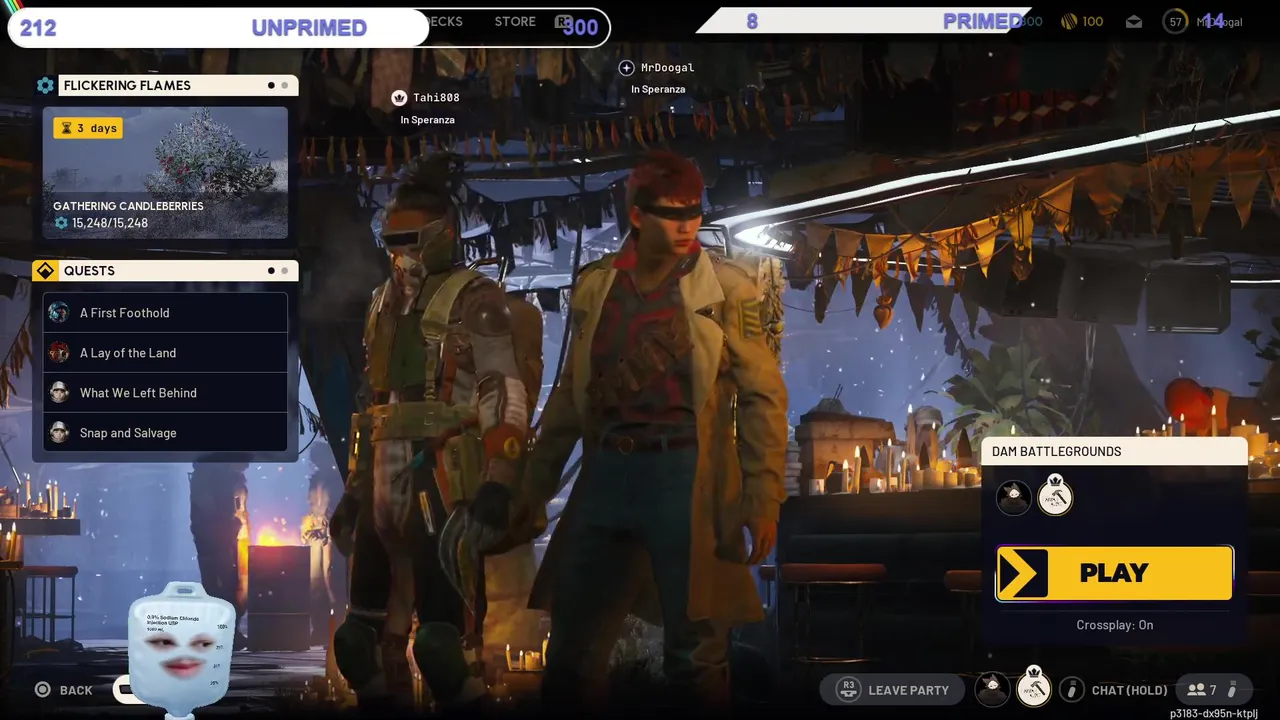Image resolution: width=1280 pixels, height=720 pixels.
Task: Open the social list showing 7 players
Action: 1201,690
